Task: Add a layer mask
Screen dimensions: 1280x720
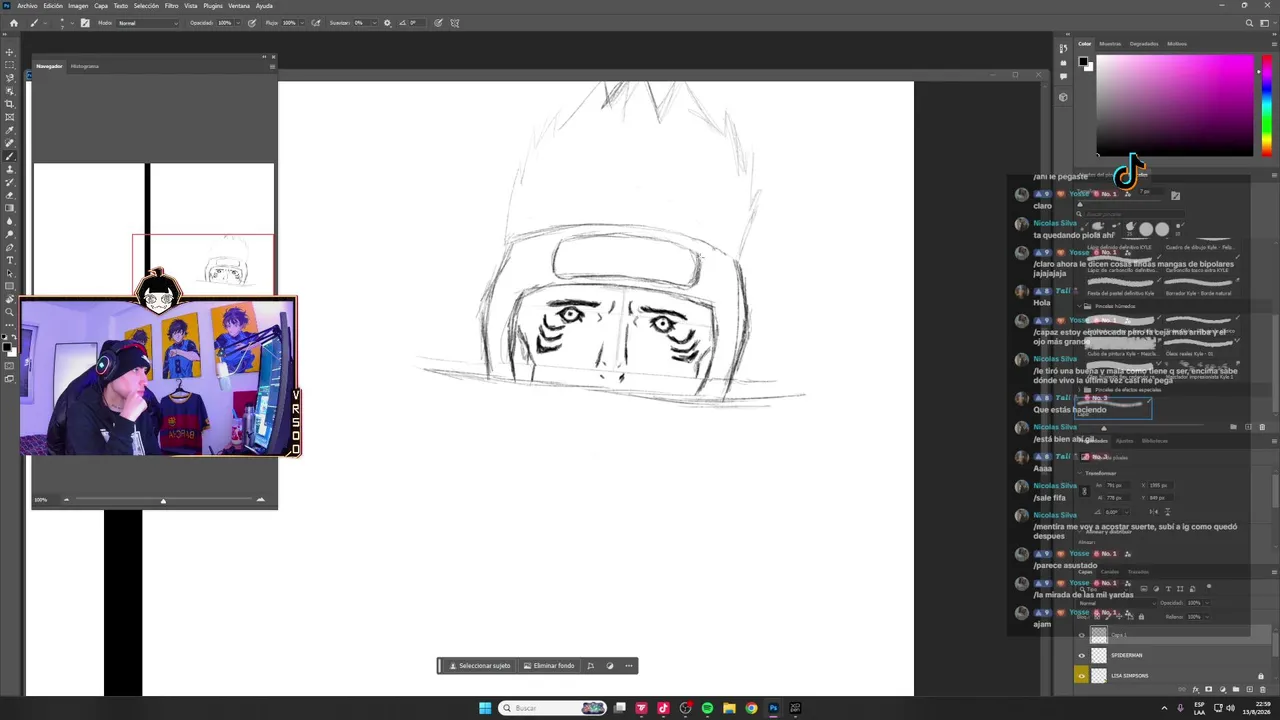Action: click(1209, 689)
